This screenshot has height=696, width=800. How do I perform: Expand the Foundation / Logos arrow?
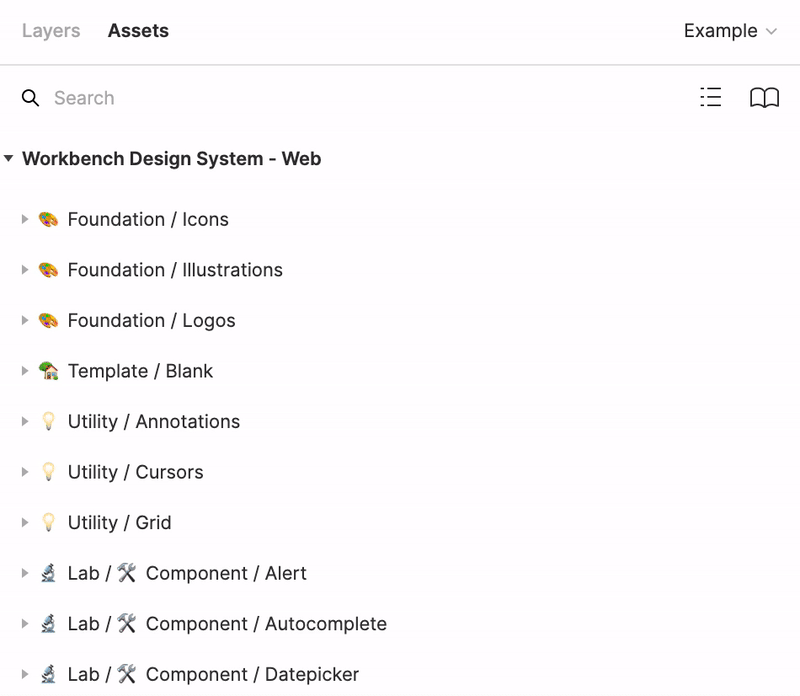[24, 320]
